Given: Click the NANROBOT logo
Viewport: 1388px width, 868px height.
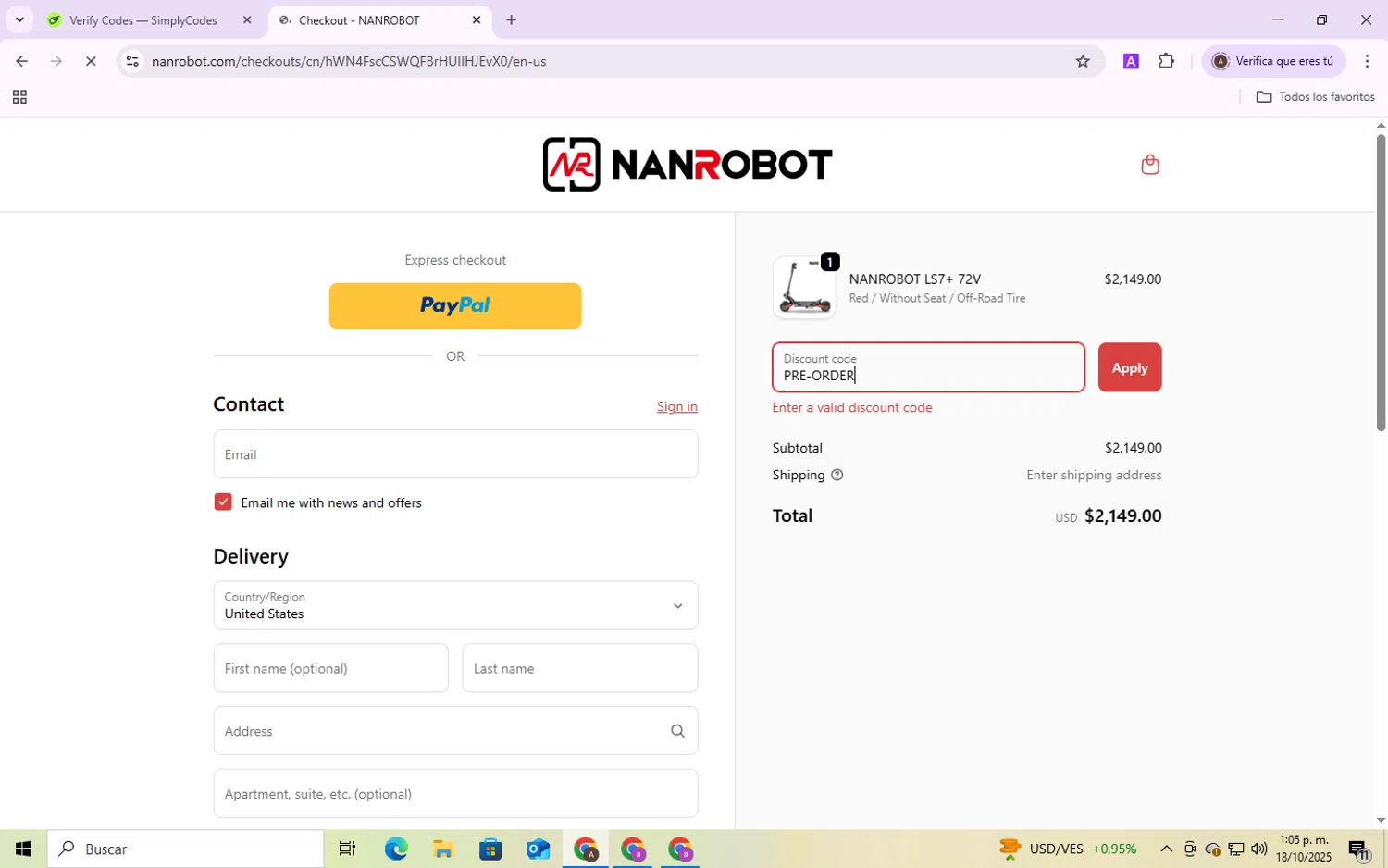Looking at the screenshot, I should 688,165.
